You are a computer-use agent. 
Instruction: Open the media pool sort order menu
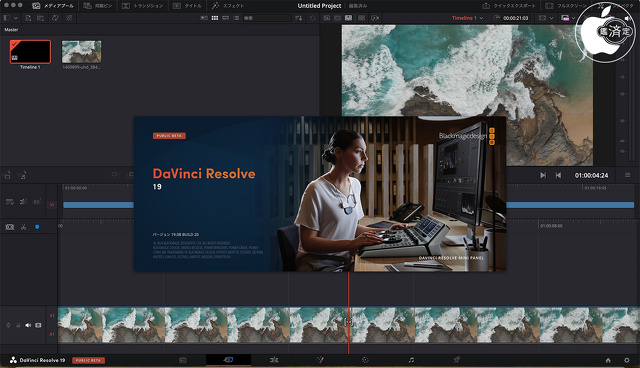(299, 18)
